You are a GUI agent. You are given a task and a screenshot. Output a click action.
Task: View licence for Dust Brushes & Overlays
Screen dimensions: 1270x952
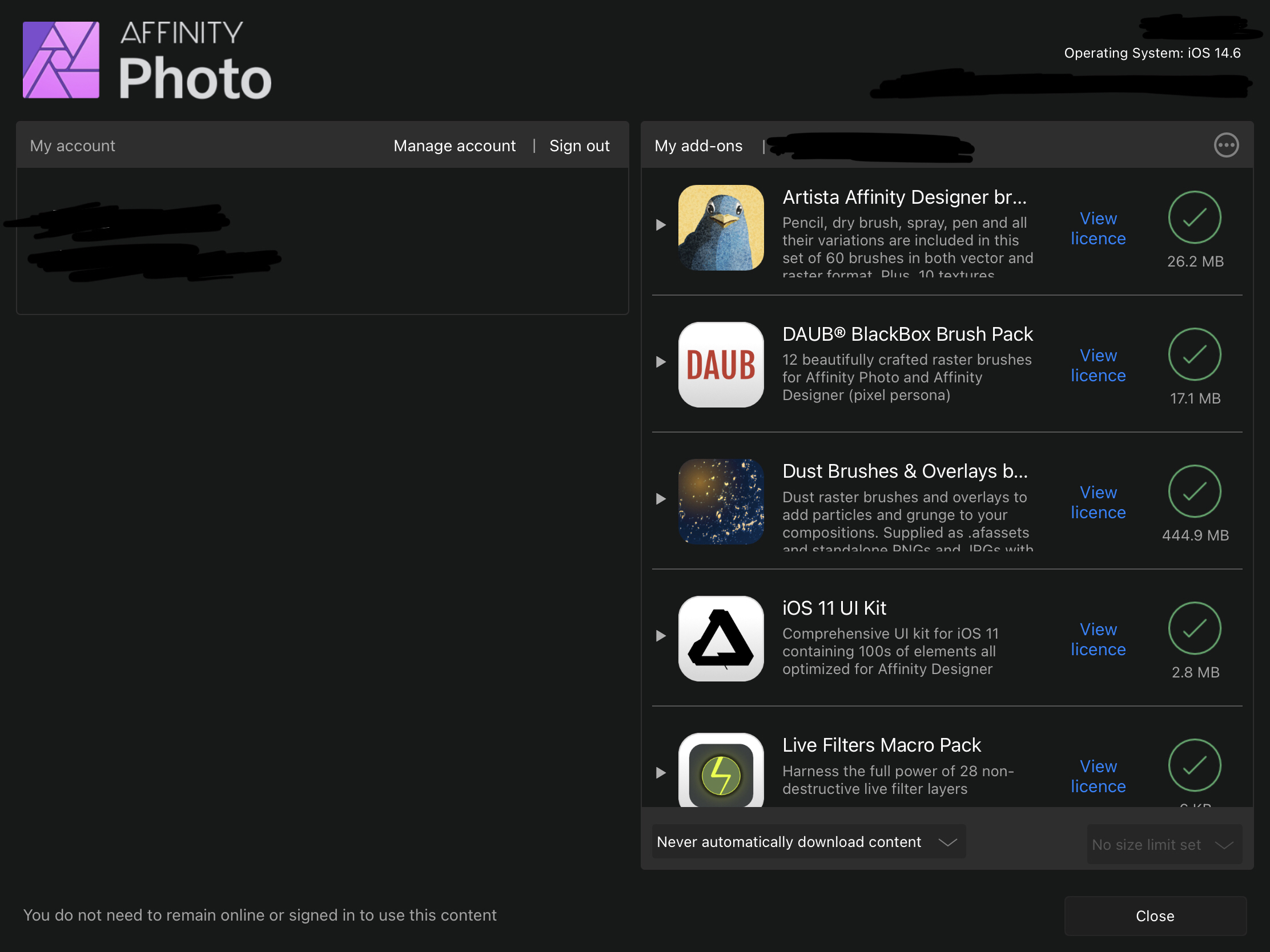tap(1098, 502)
